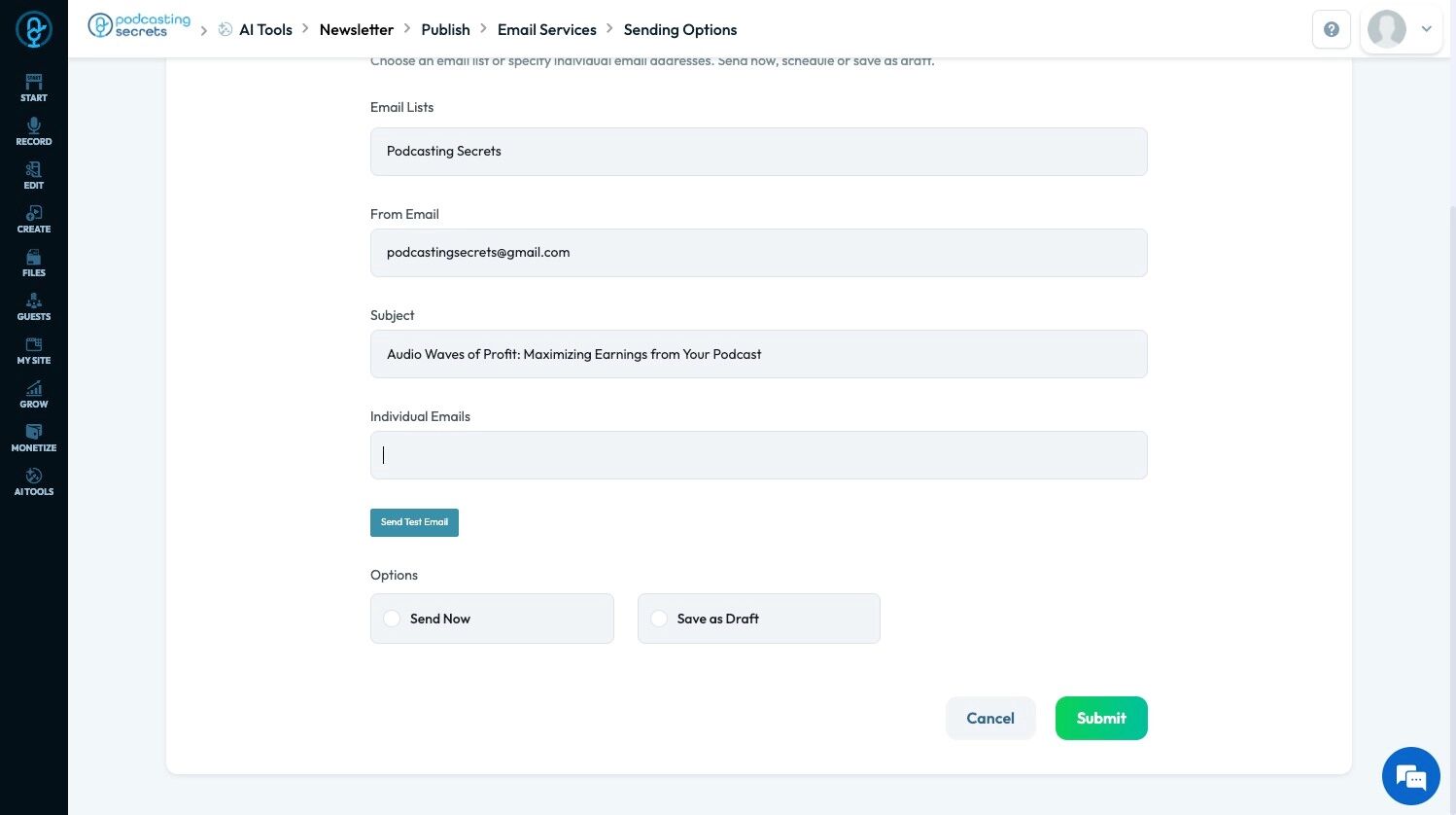Focus the Individual Emails field
This screenshot has width=1456, height=815.
758,455
